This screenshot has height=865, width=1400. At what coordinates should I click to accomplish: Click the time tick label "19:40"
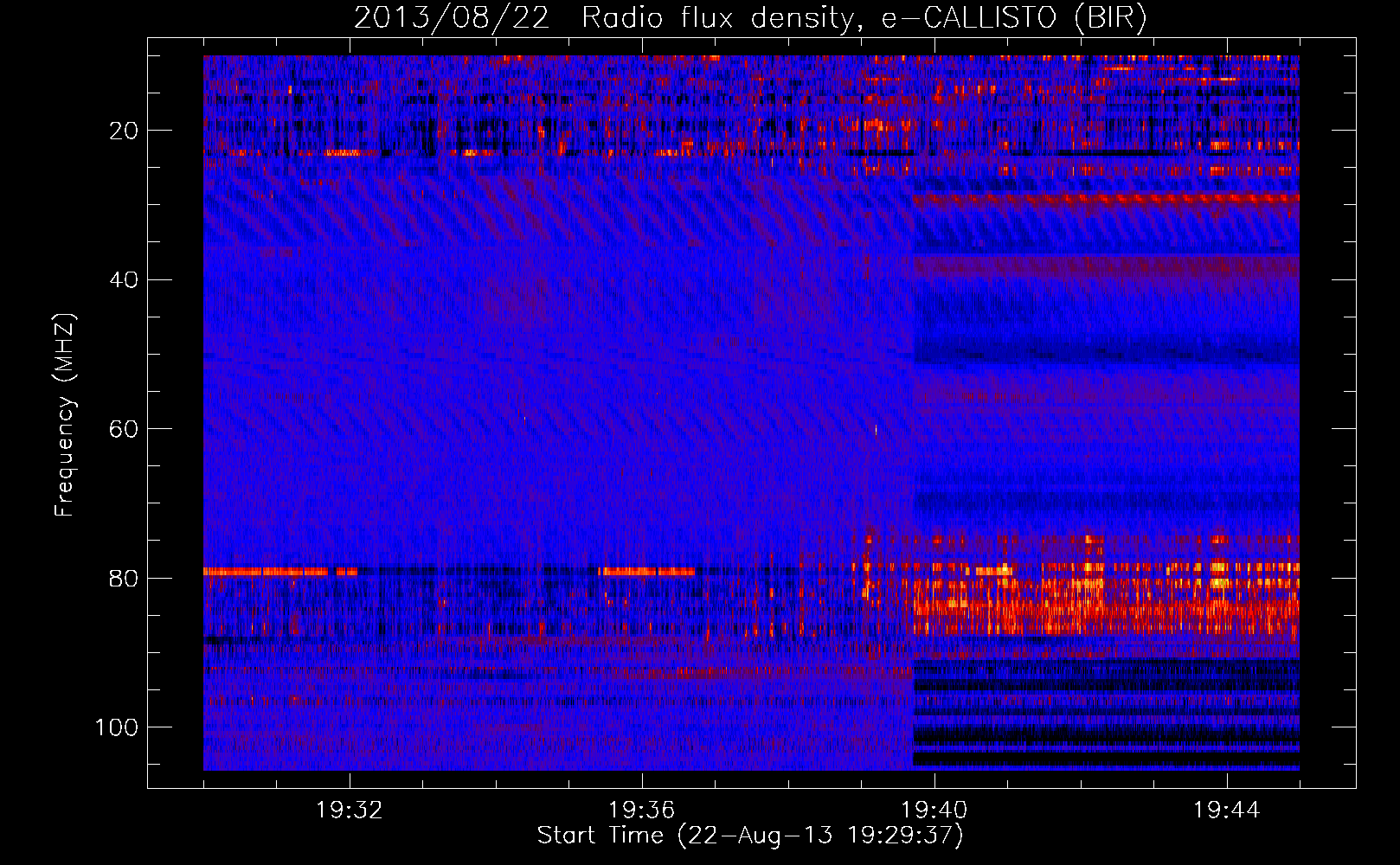click(934, 811)
